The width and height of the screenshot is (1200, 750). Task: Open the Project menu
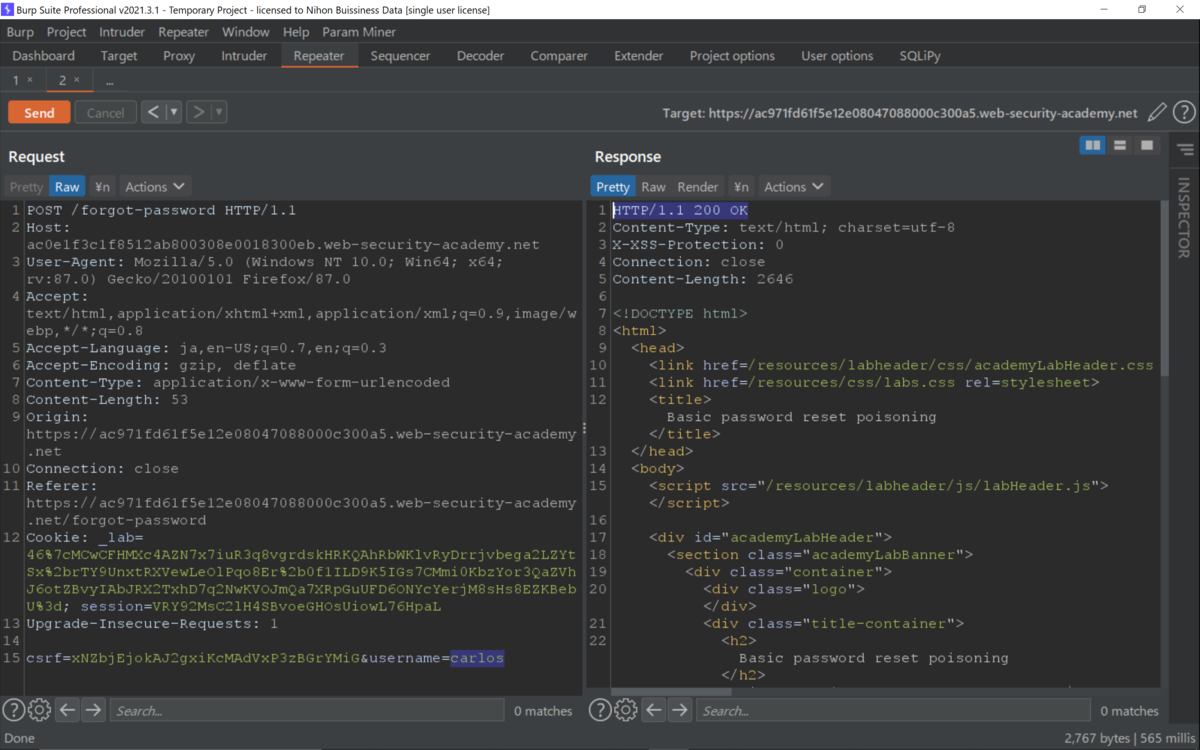(x=67, y=32)
